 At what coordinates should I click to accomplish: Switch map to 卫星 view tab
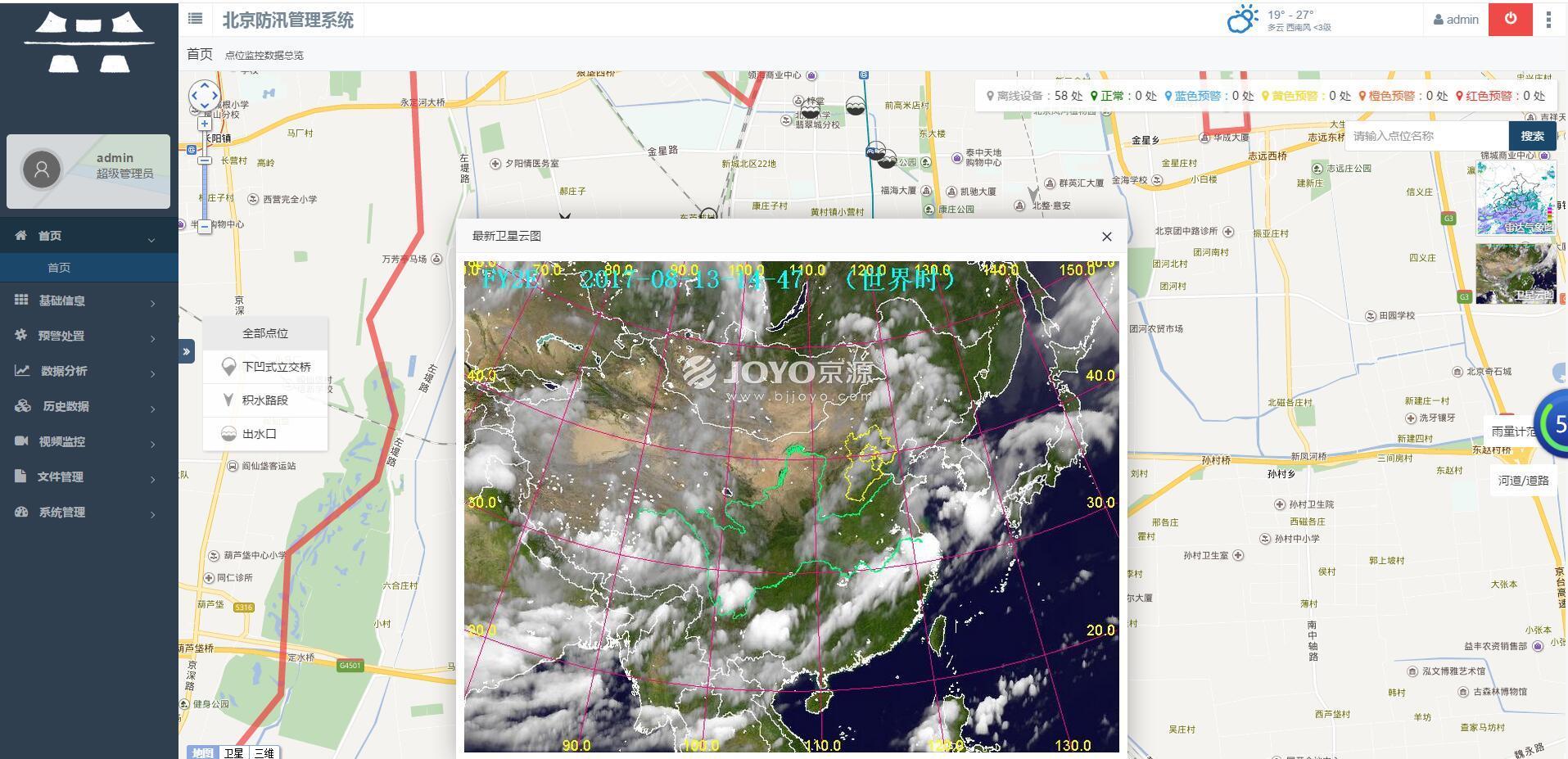click(233, 752)
